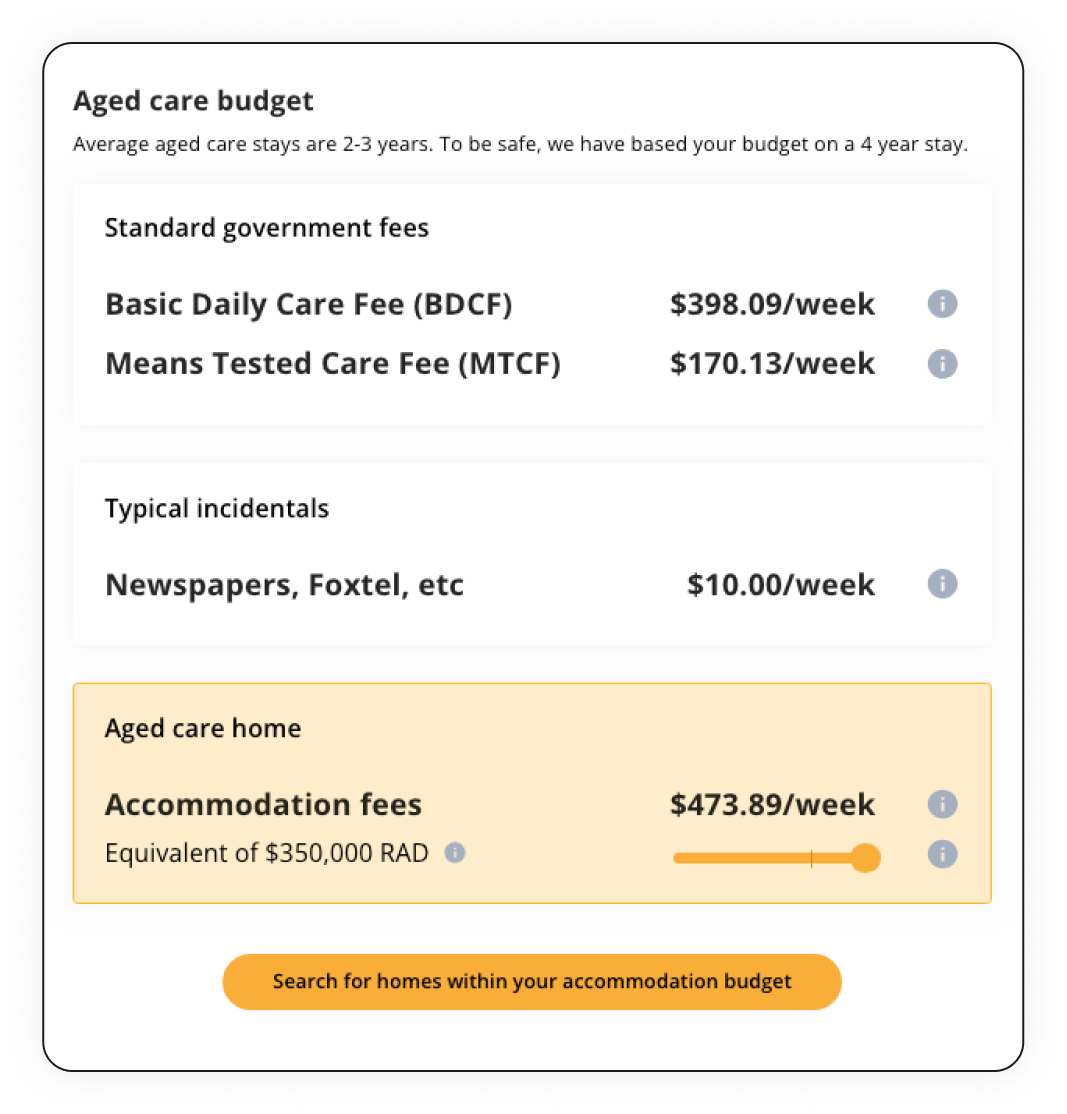Click info icon right of the accommodation slider
This screenshot has width=1067, height=1114.
(942, 854)
